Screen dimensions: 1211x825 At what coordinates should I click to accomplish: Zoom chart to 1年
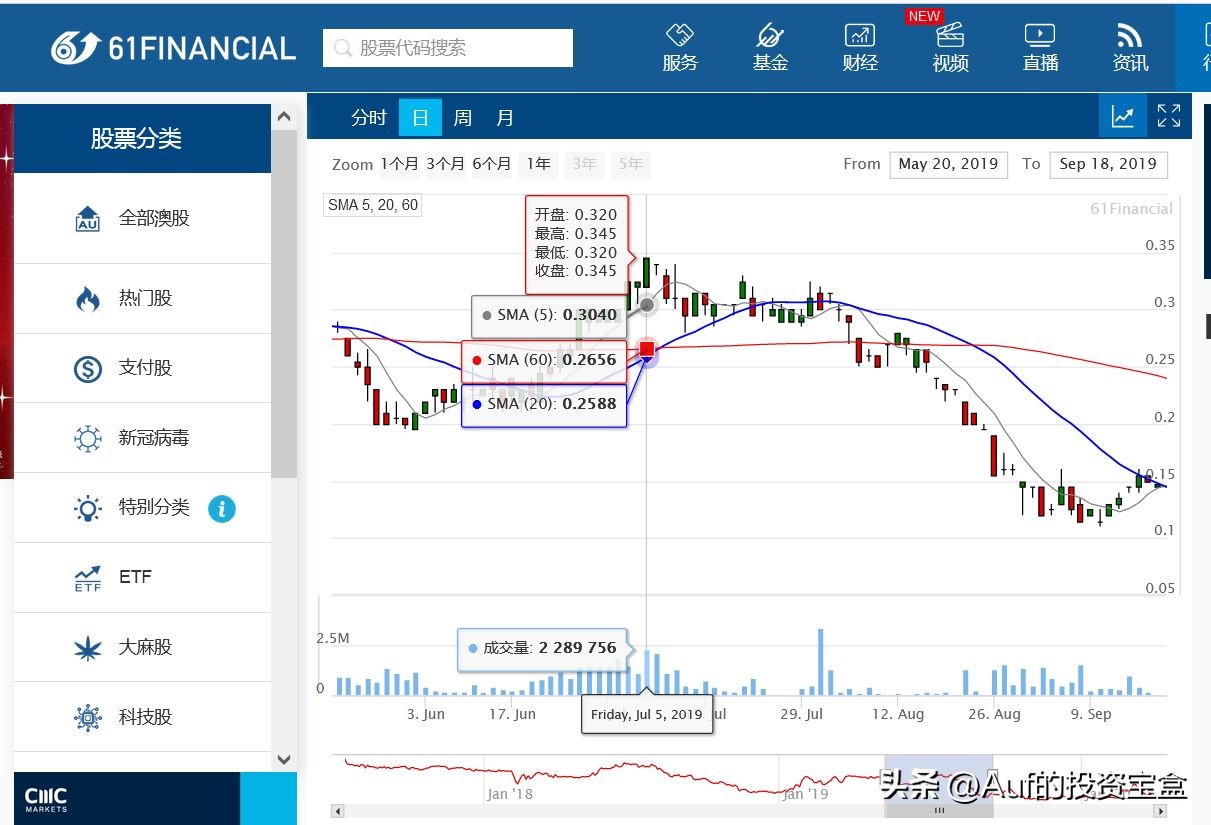[539, 164]
